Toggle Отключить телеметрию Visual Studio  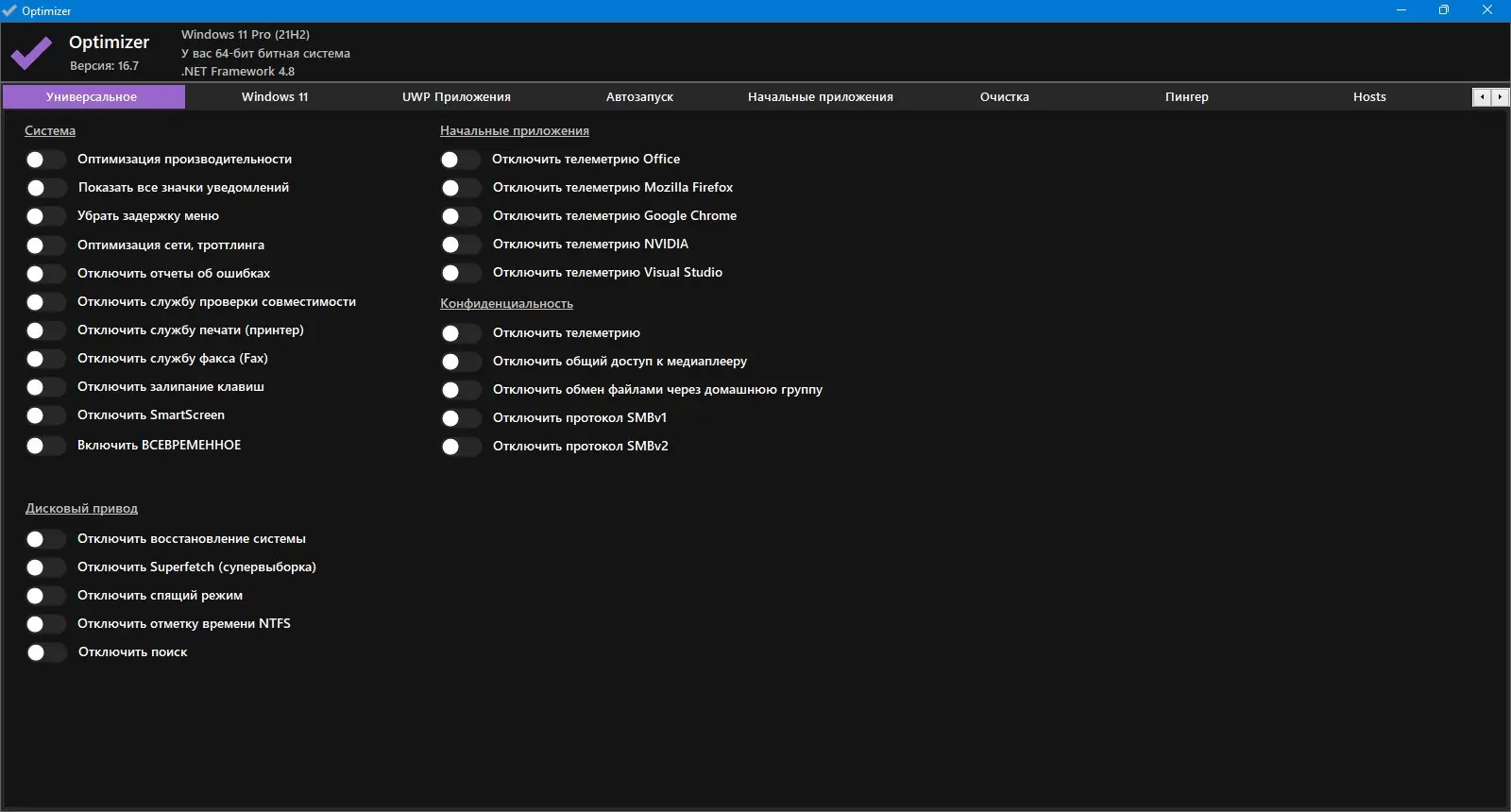pyautogui.click(x=460, y=273)
